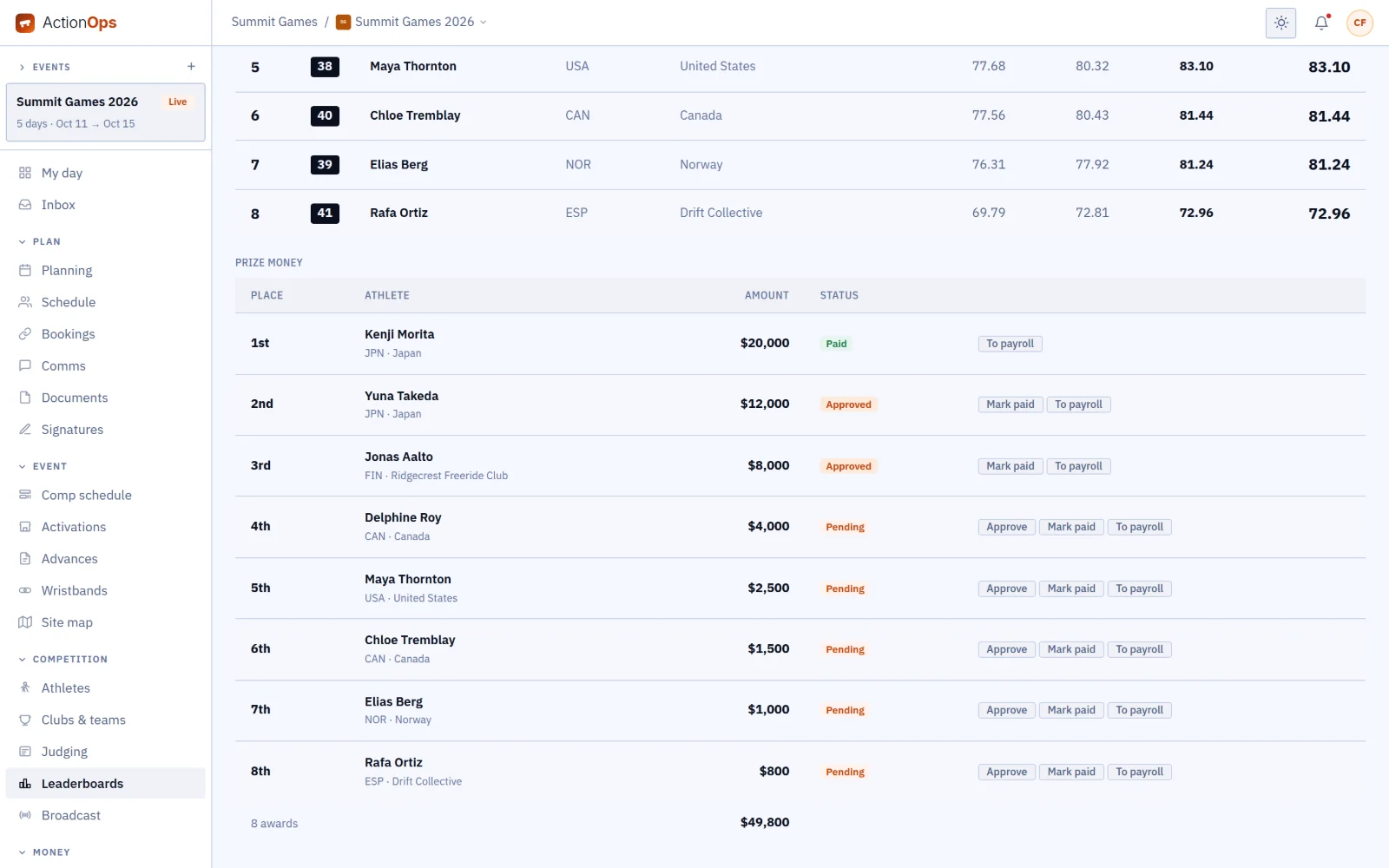1389x868 pixels.
Task: Approve Chloe Tremblay's $1,500 prize
Action: [x=1006, y=649]
